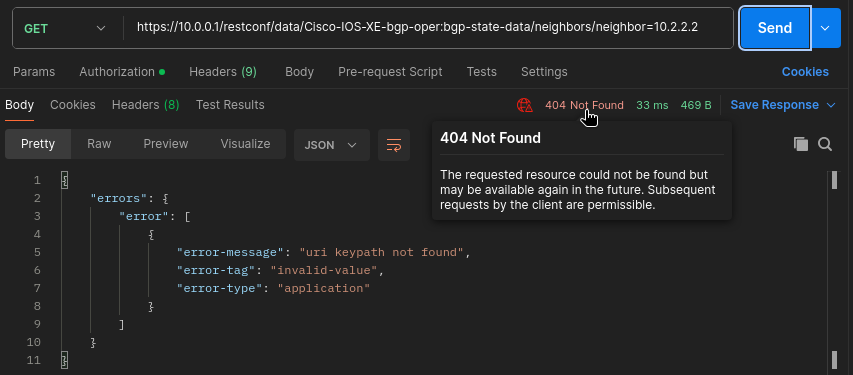The width and height of the screenshot is (853, 375).
Task: Click the red network error globe icon
Action: [524, 105]
